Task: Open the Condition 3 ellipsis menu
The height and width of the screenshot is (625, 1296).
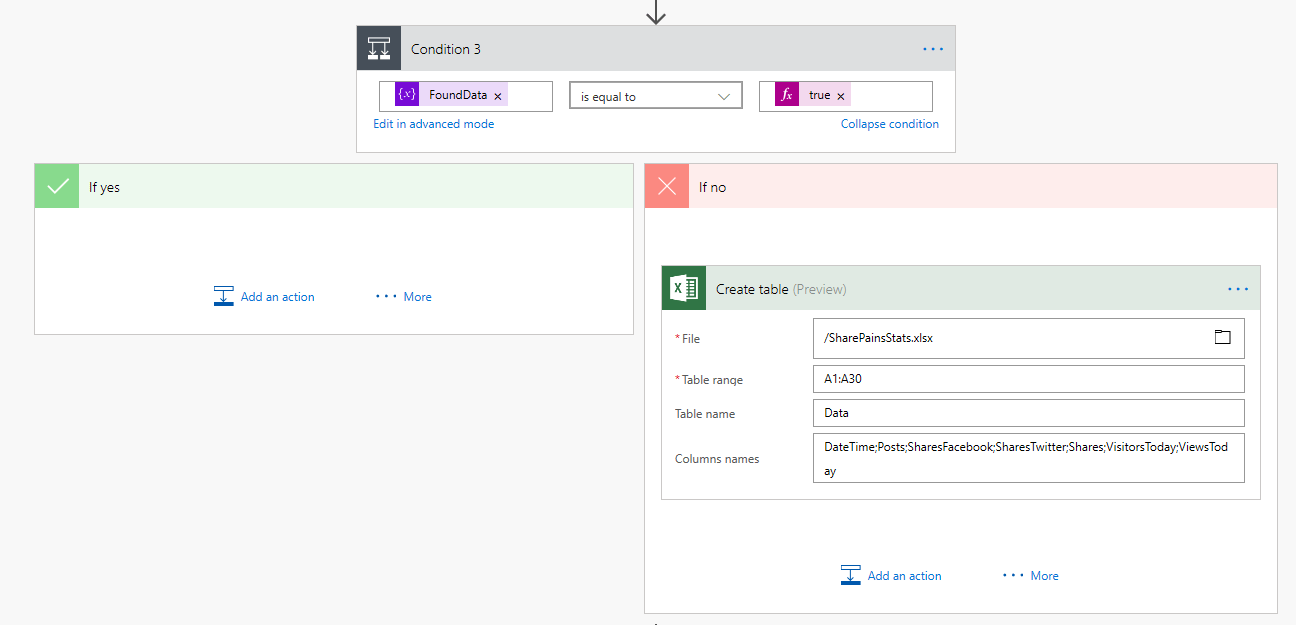Action: [933, 49]
